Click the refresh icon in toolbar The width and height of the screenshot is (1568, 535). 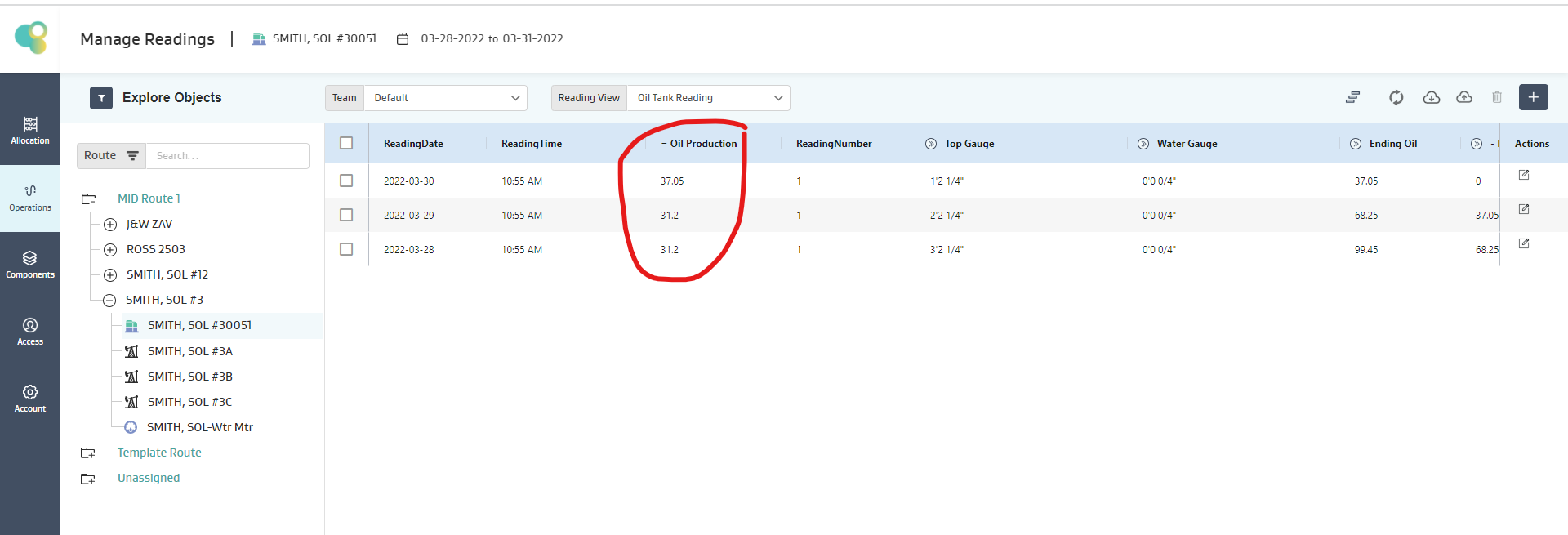coord(1396,97)
